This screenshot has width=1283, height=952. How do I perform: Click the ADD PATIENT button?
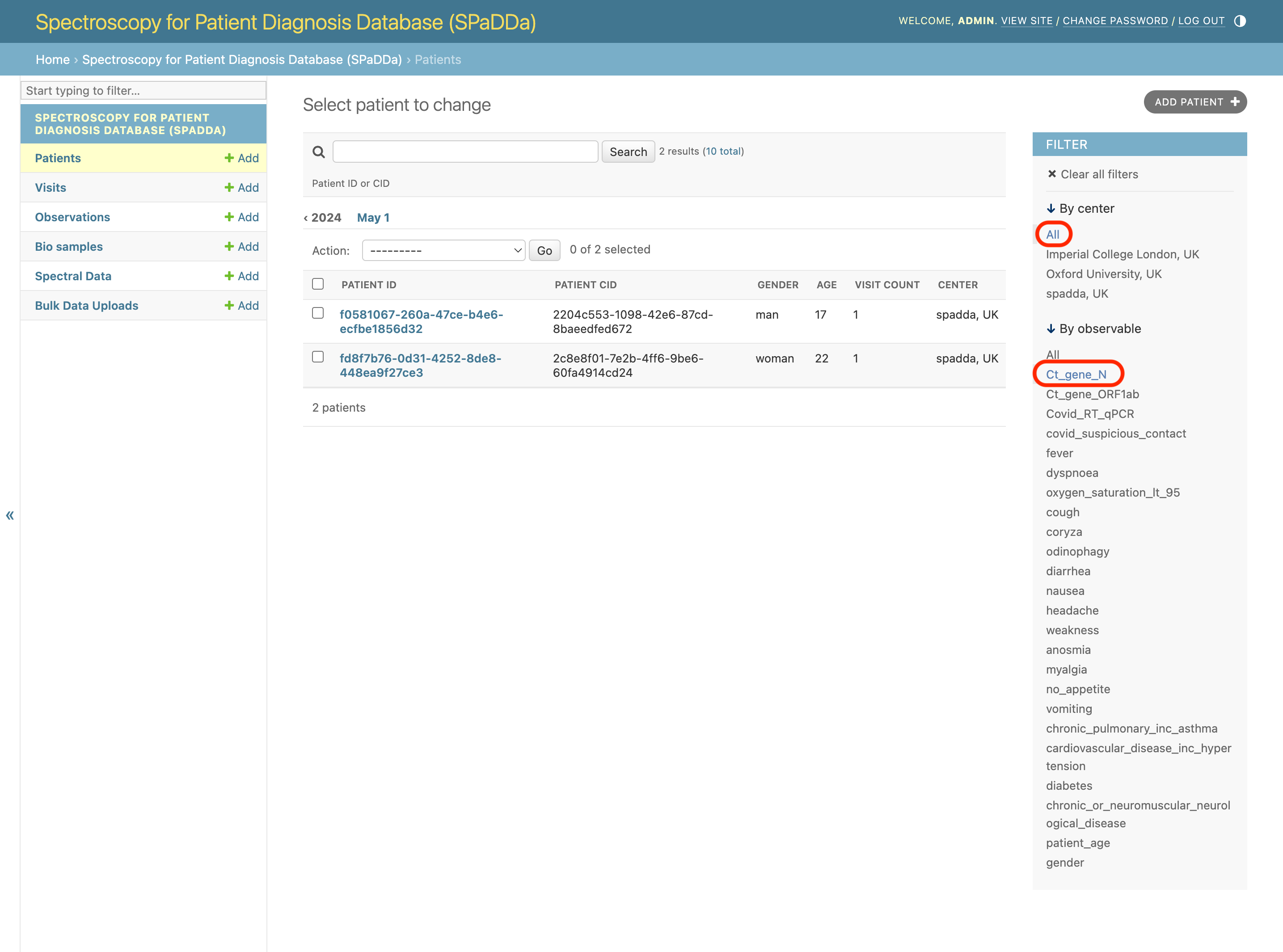[x=1195, y=102]
